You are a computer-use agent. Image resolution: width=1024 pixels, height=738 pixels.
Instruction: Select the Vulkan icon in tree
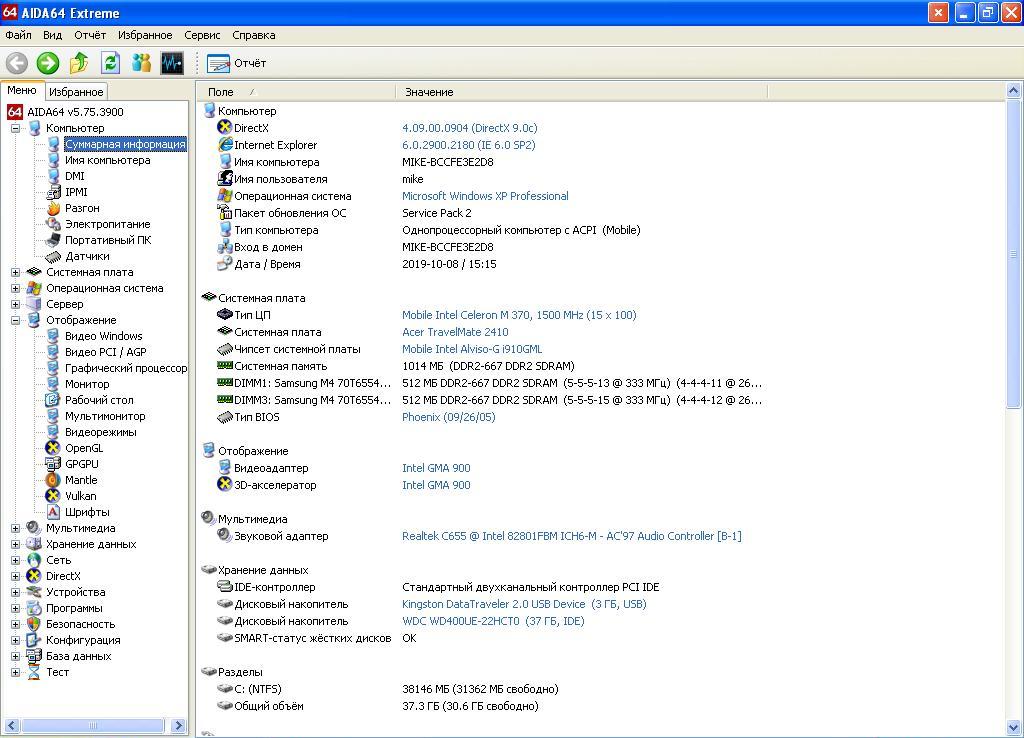pyautogui.click(x=54, y=496)
